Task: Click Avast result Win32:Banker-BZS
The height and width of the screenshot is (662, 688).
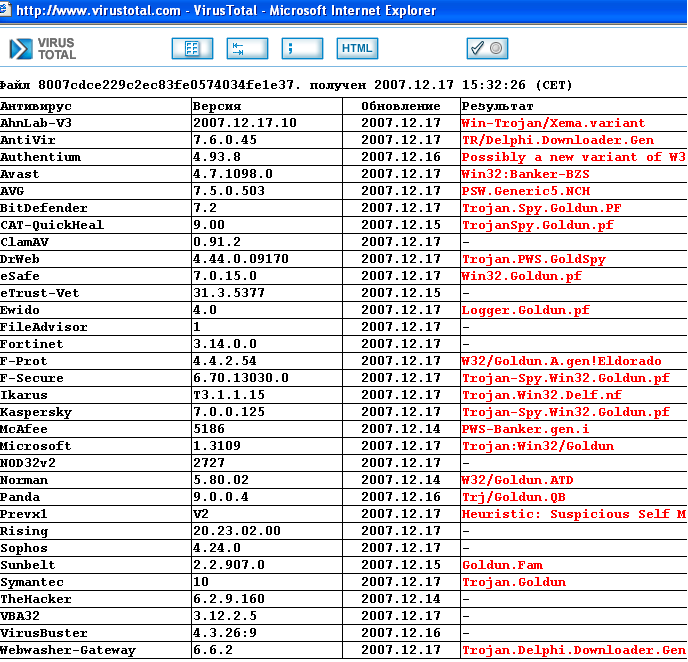Action: (x=525, y=174)
